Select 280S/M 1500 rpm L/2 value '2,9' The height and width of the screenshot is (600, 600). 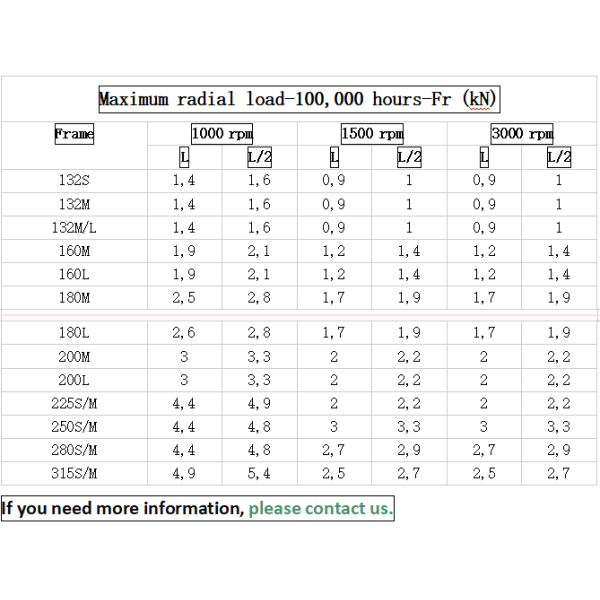coord(409,450)
